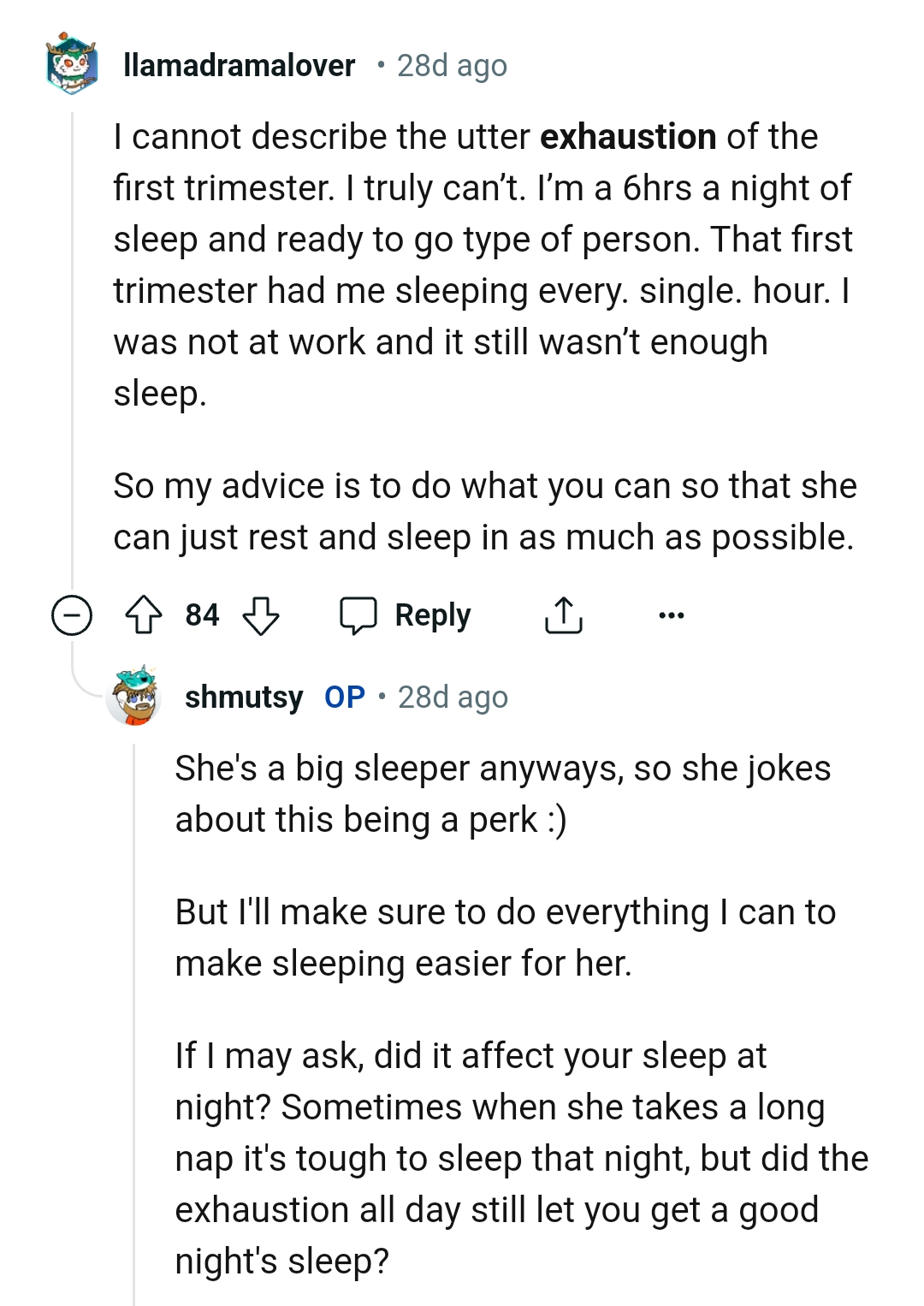
Task: Click the 84 vote count
Action: tap(203, 614)
